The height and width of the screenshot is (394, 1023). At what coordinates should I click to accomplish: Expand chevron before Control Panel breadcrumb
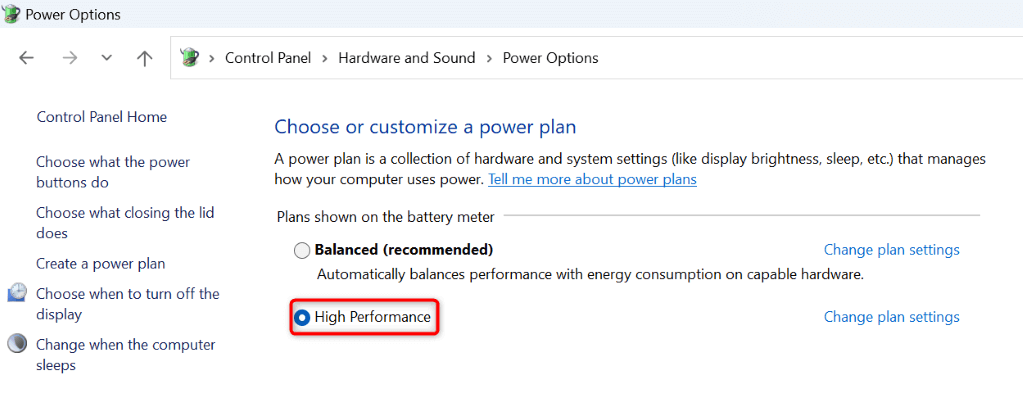pos(211,58)
